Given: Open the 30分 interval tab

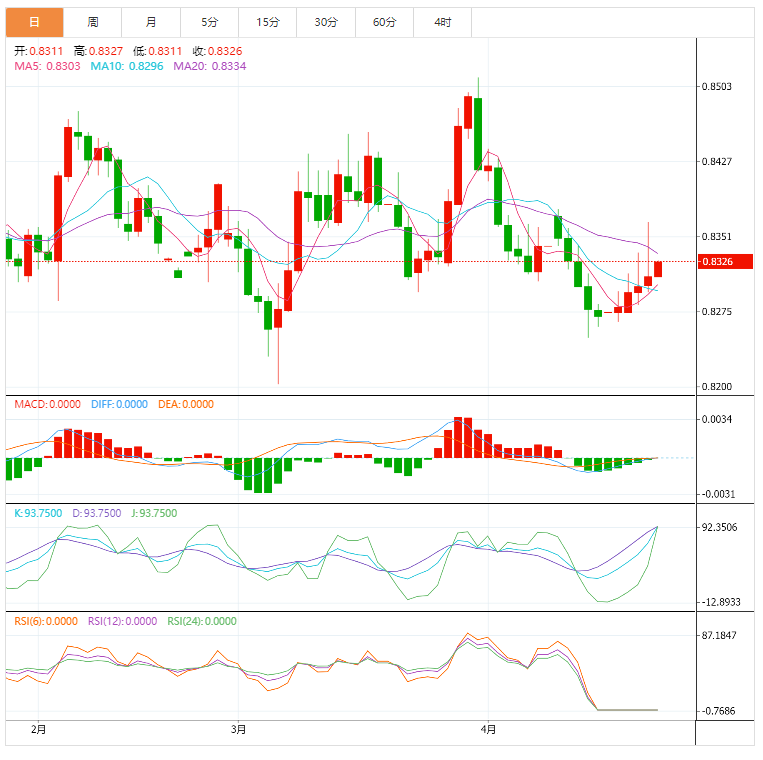Looking at the screenshot, I should point(326,22).
